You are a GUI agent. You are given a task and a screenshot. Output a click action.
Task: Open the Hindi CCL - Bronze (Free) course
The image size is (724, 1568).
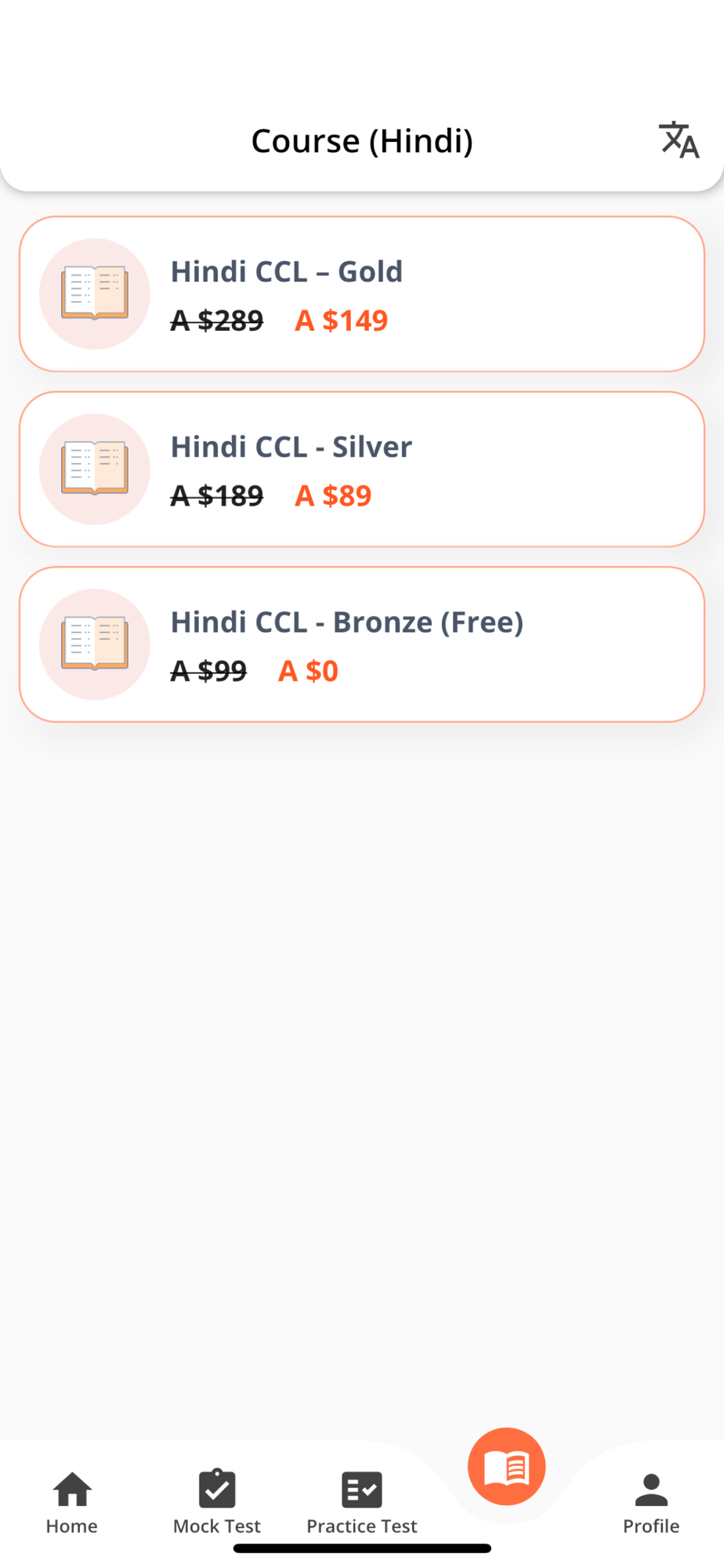tap(362, 644)
